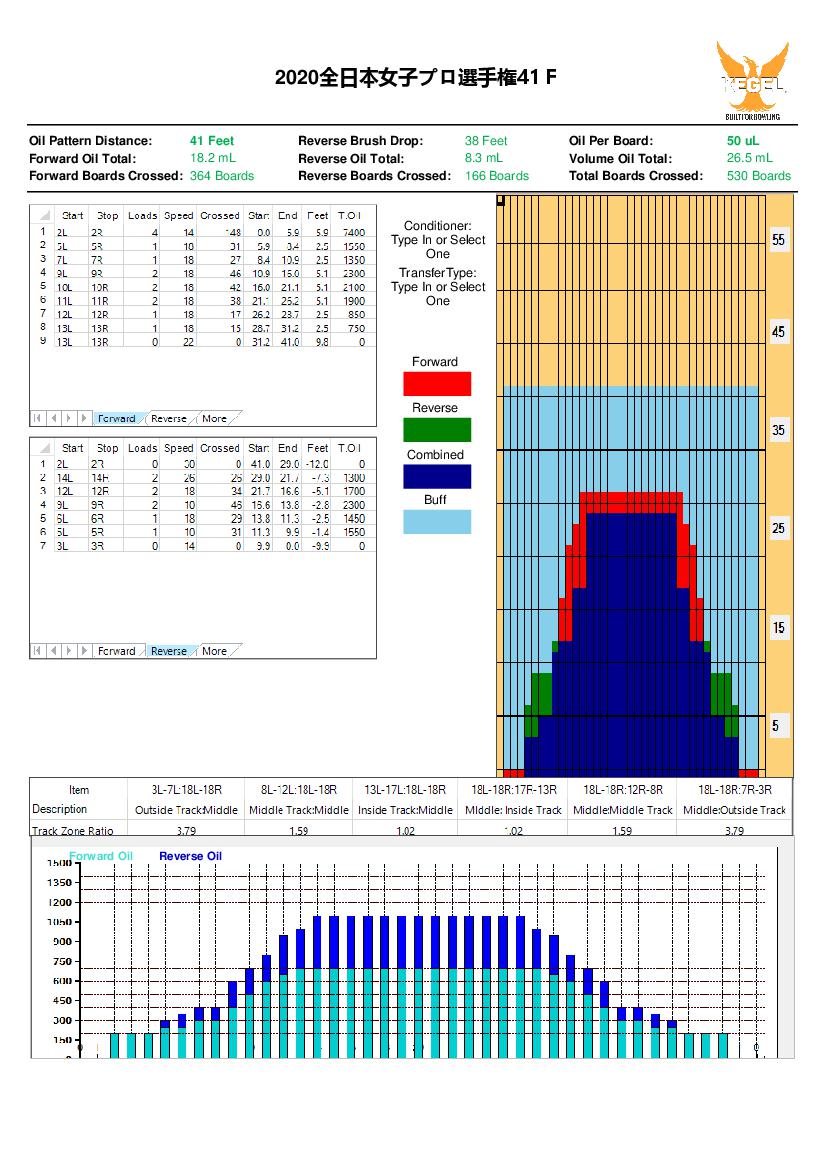Image resolution: width=826 pixels, height=1169 pixels.
Task: Open the Forward tab in the upper table
Action: [x=117, y=418]
